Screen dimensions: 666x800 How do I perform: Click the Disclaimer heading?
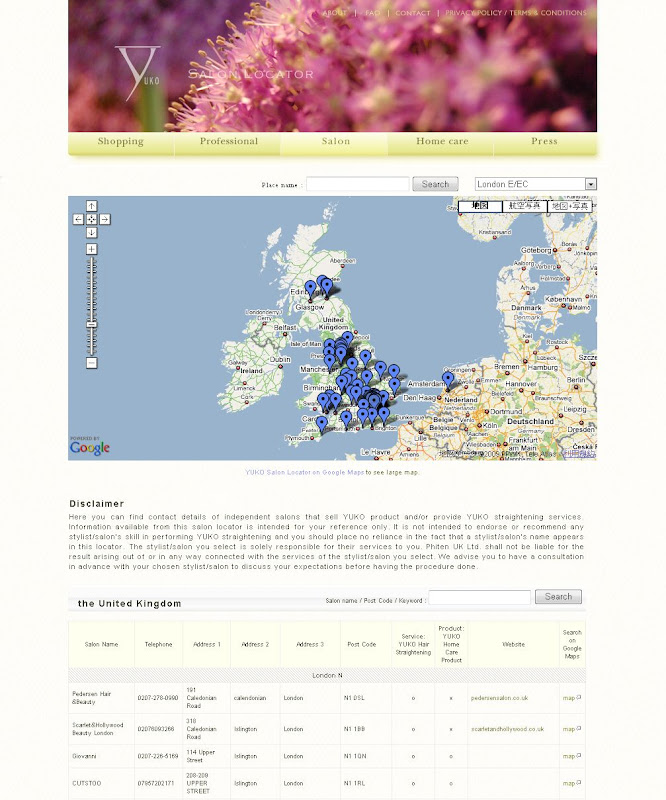pos(96,504)
